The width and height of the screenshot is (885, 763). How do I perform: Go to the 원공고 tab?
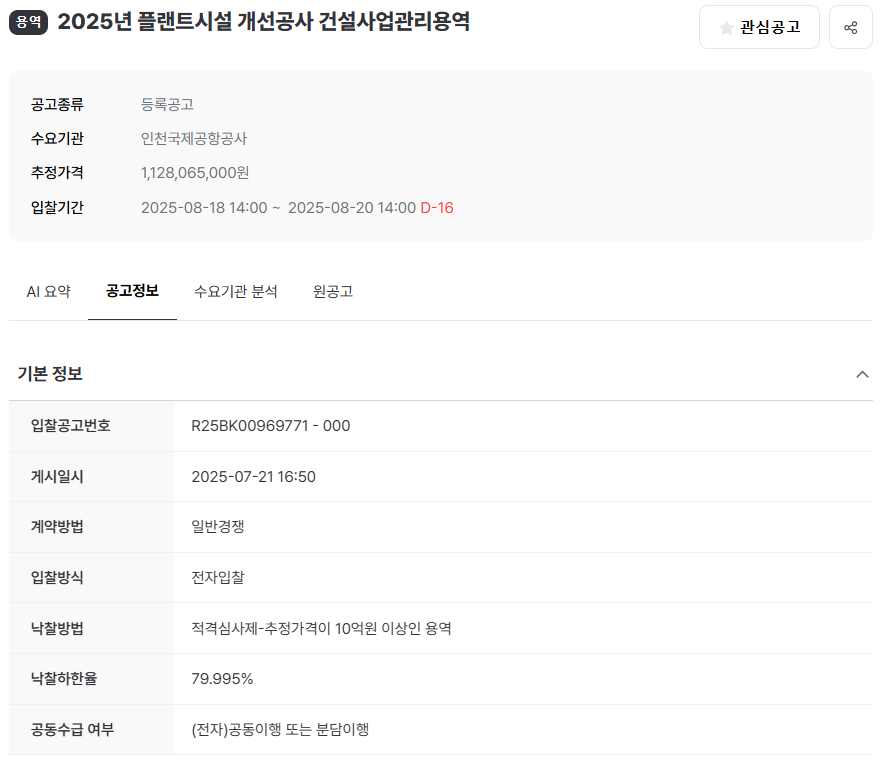(x=332, y=292)
